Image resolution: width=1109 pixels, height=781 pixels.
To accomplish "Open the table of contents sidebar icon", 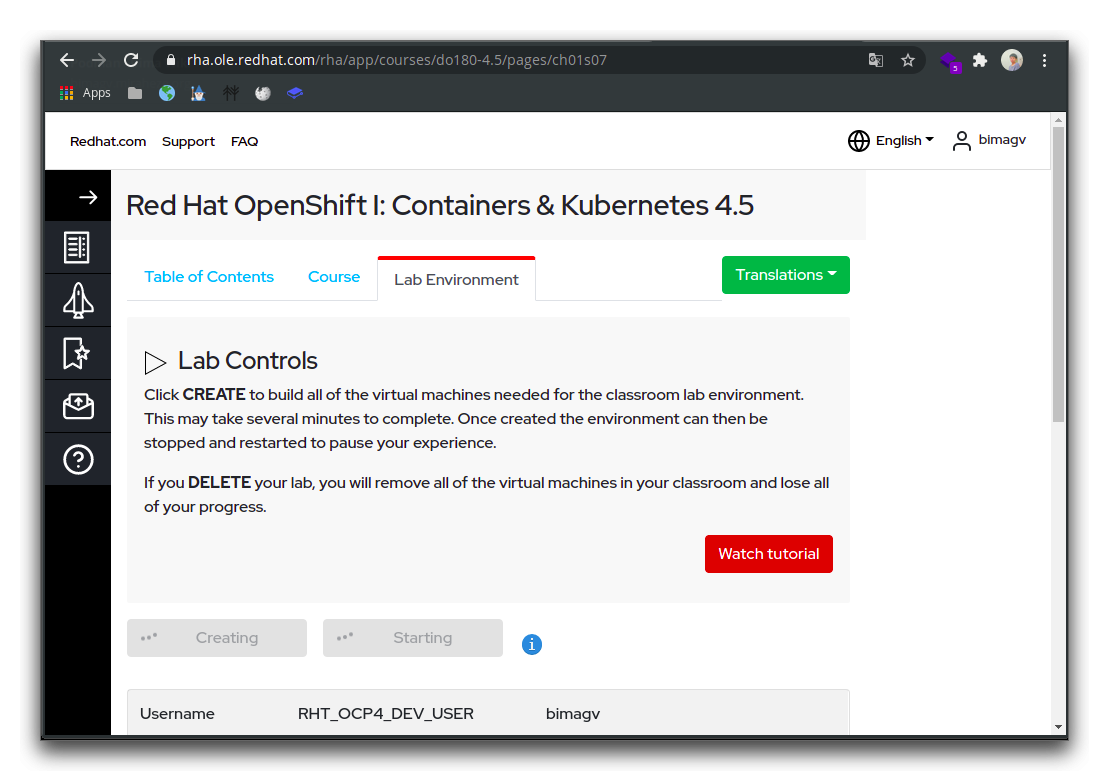I will click(77, 248).
